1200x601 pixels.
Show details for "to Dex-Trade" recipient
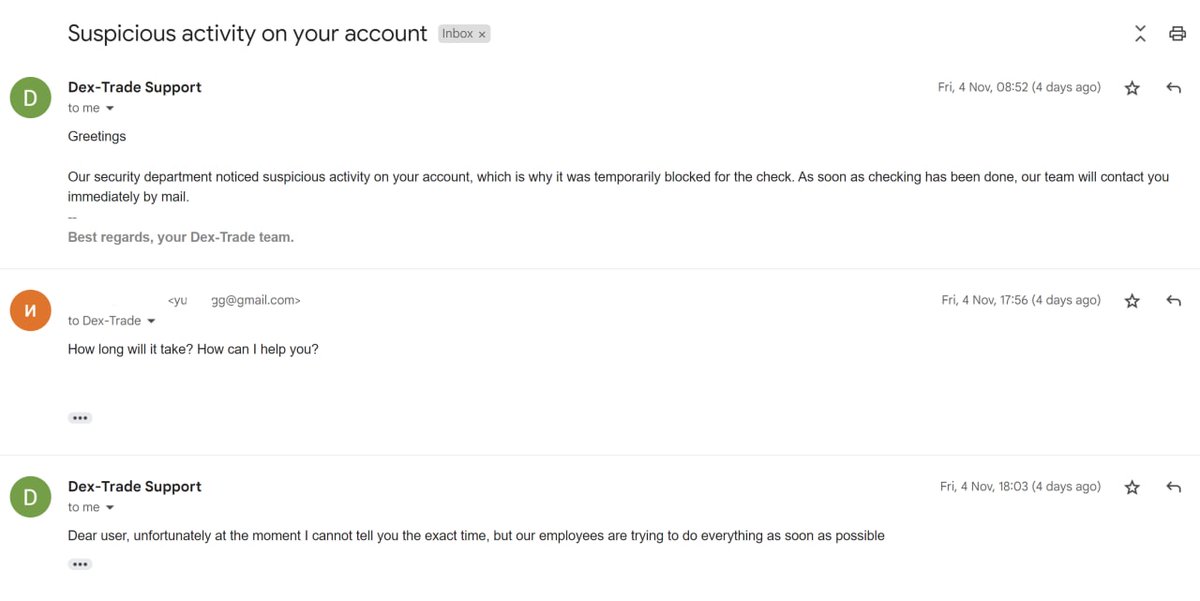tap(152, 321)
